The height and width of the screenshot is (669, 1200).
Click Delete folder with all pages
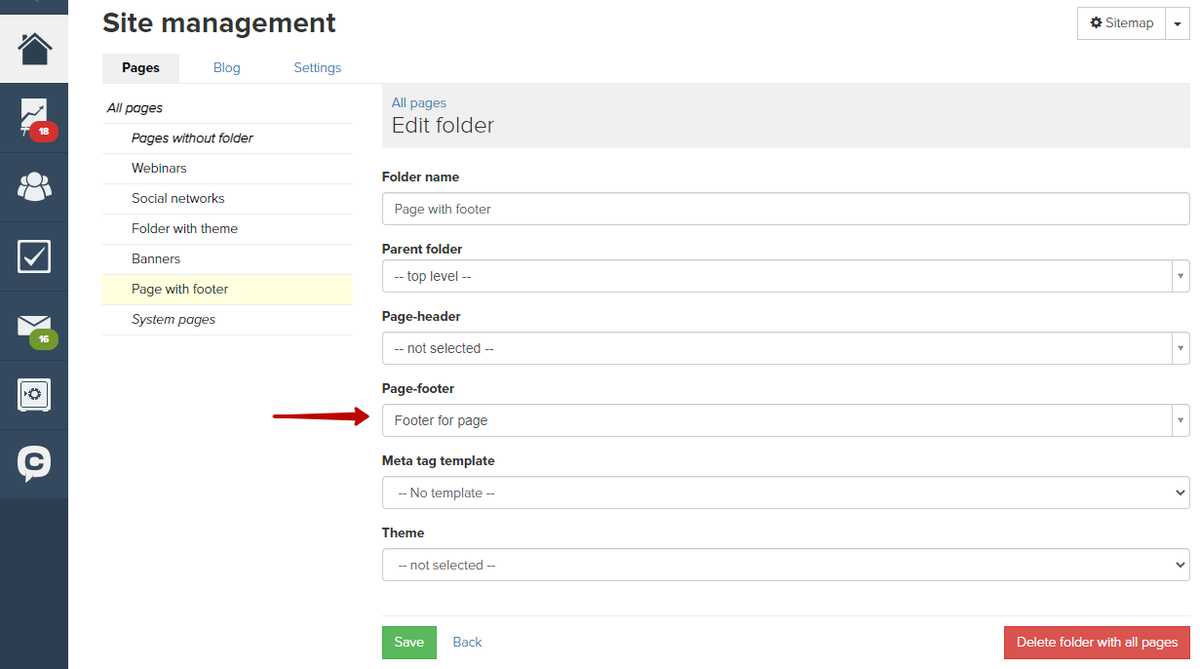pyautogui.click(x=1097, y=642)
